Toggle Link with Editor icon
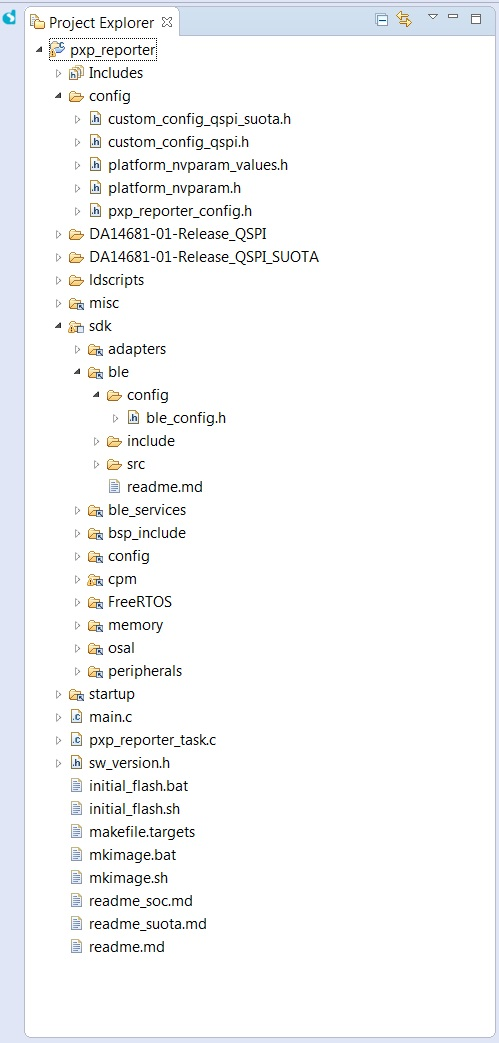Viewport: 499px width, 1043px height. coord(404,19)
